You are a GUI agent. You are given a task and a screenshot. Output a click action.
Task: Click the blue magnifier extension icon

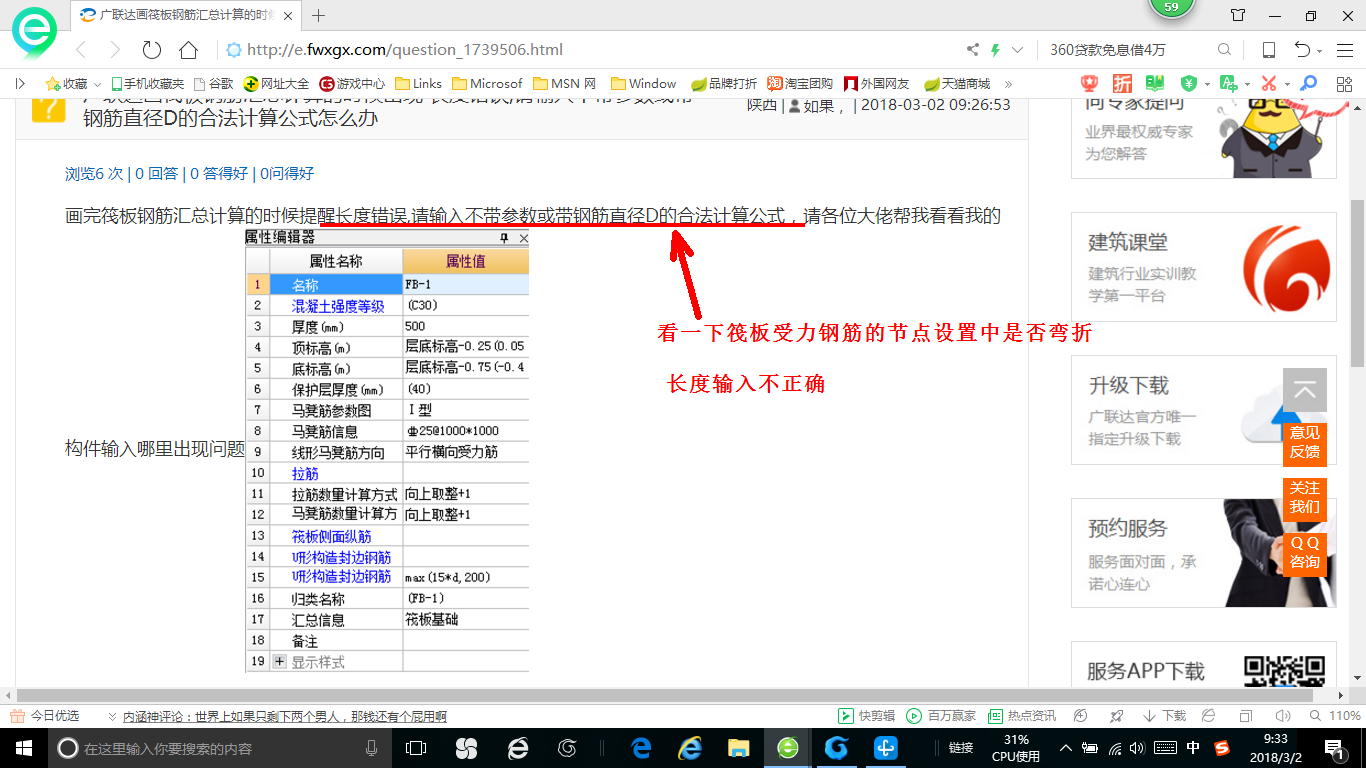pos(1307,84)
